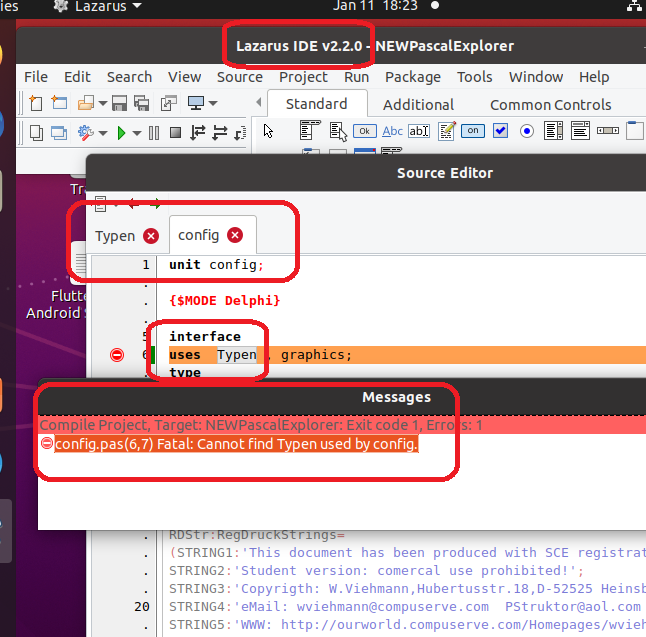Image resolution: width=646 pixels, height=637 pixels.
Task: Open the Help menu
Action: point(594,77)
